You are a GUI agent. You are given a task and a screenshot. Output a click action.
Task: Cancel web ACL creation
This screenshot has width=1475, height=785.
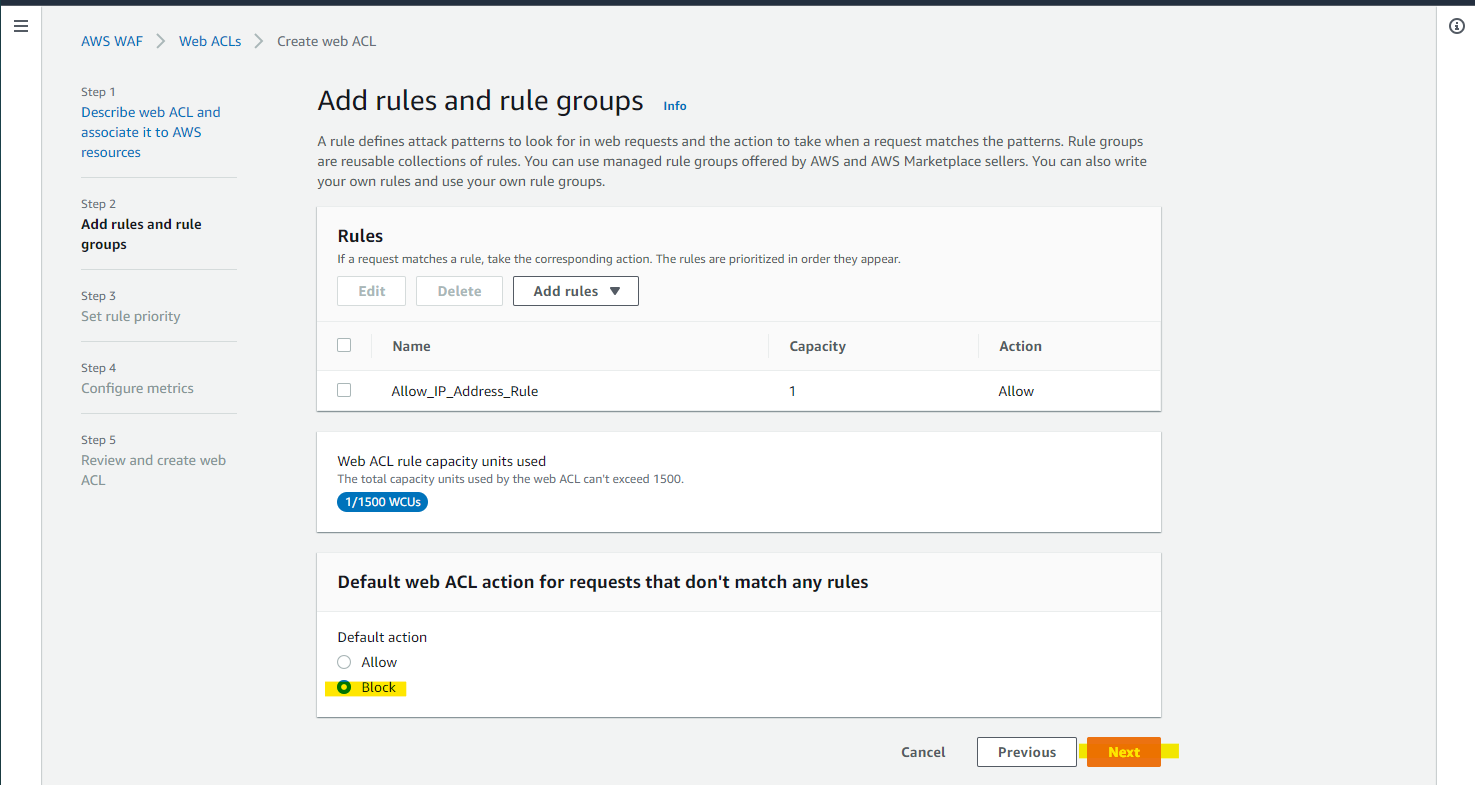click(922, 752)
